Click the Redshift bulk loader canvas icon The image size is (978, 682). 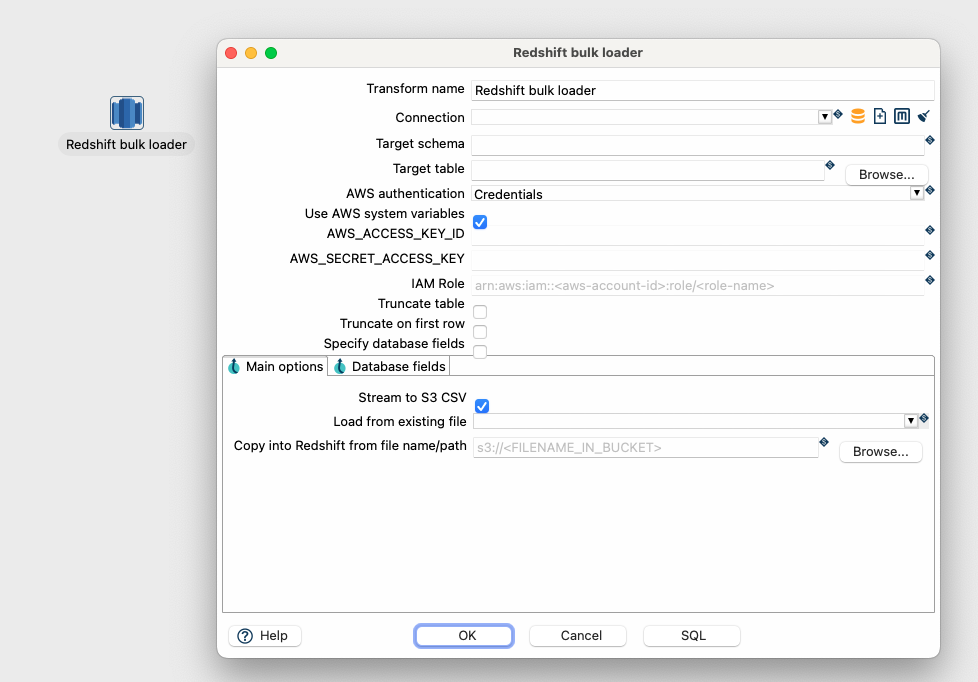[127, 113]
